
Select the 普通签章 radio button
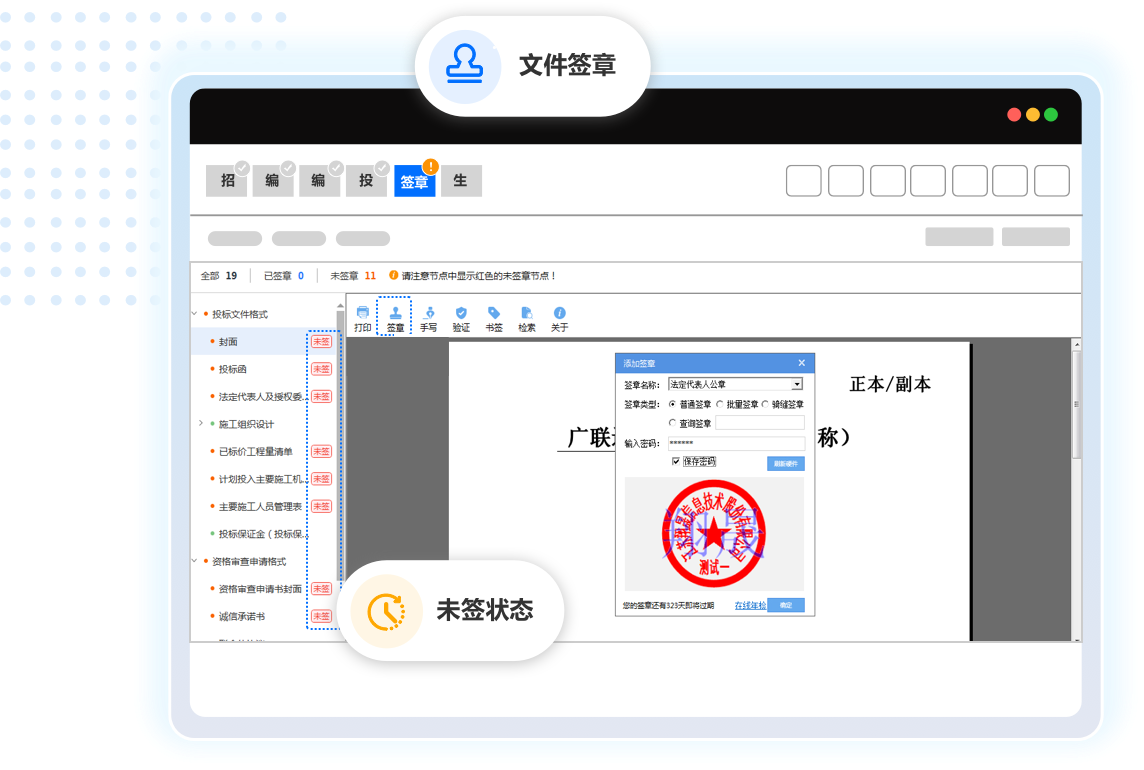pyautogui.click(x=672, y=404)
